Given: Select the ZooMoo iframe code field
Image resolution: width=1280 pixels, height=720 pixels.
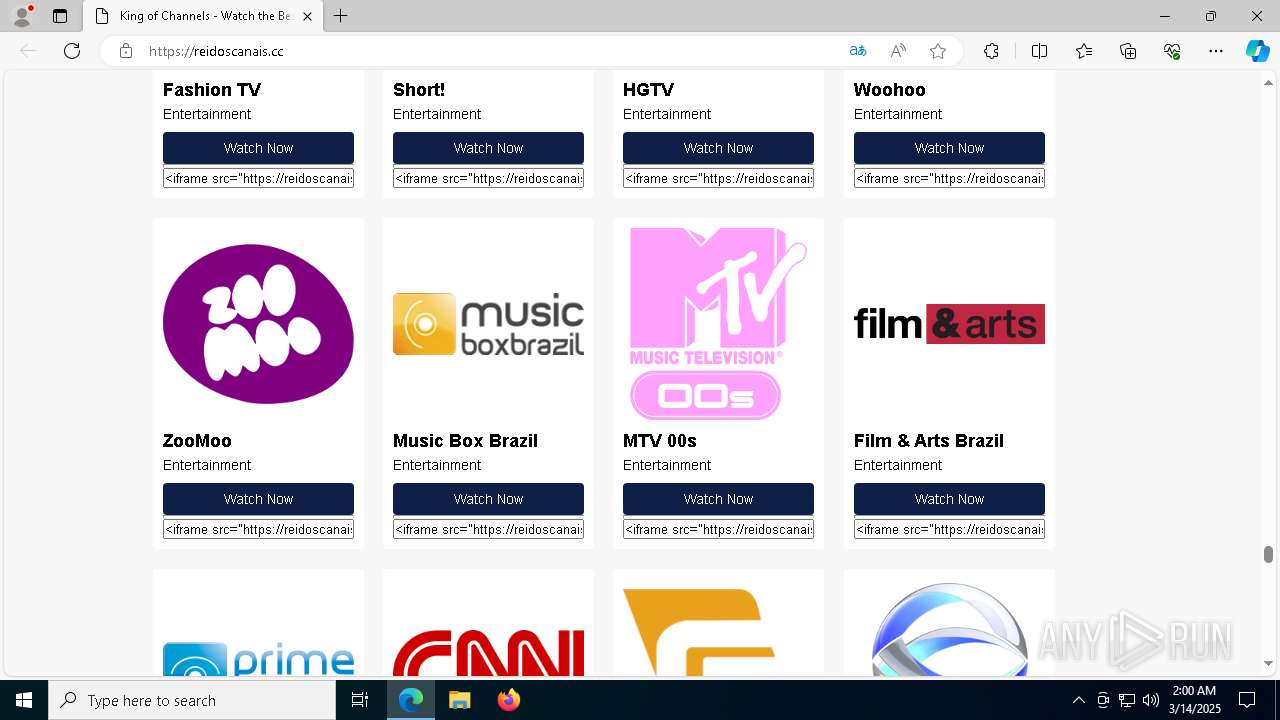Looking at the screenshot, I should click(258, 529).
